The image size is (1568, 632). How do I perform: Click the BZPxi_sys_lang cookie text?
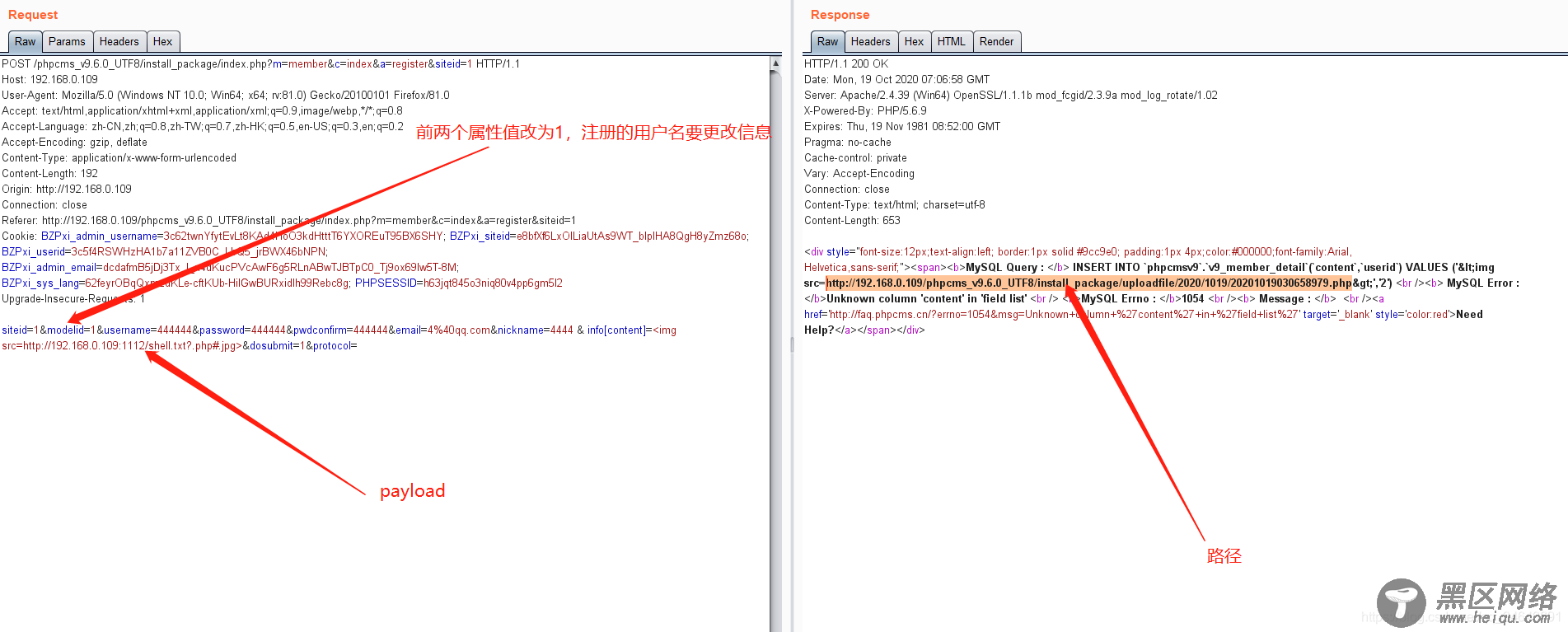(176, 283)
